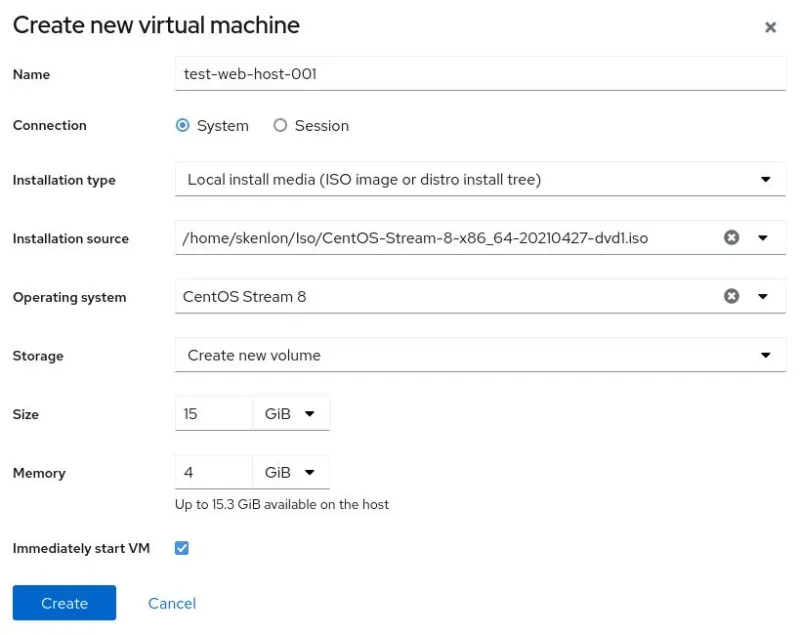The height and width of the screenshot is (635, 800).
Task: Select the System connection radio button
Action: [x=182, y=125]
